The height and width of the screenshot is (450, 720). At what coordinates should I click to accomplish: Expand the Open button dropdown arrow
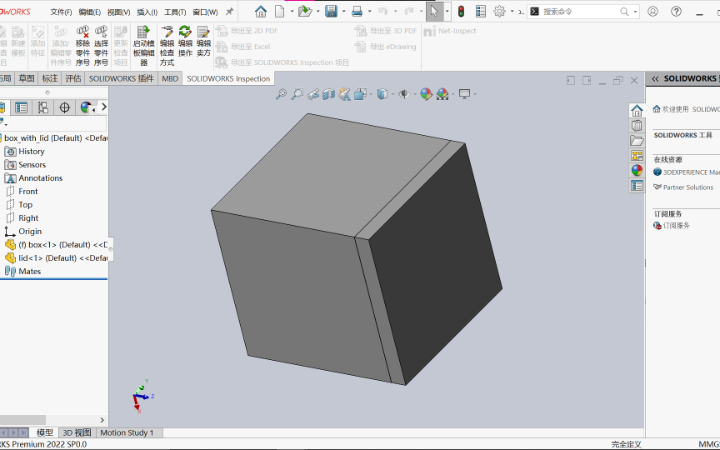tap(317, 11)
